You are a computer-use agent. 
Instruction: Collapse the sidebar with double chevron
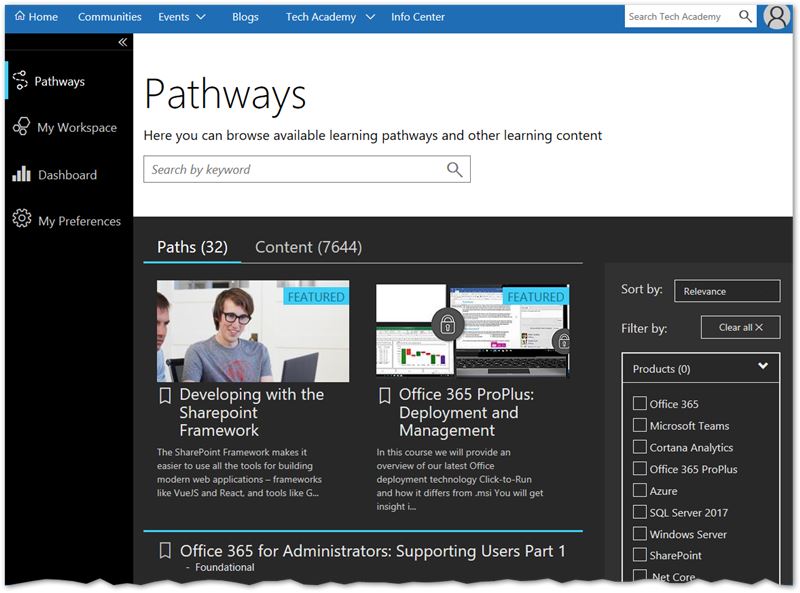pos(122,42)
